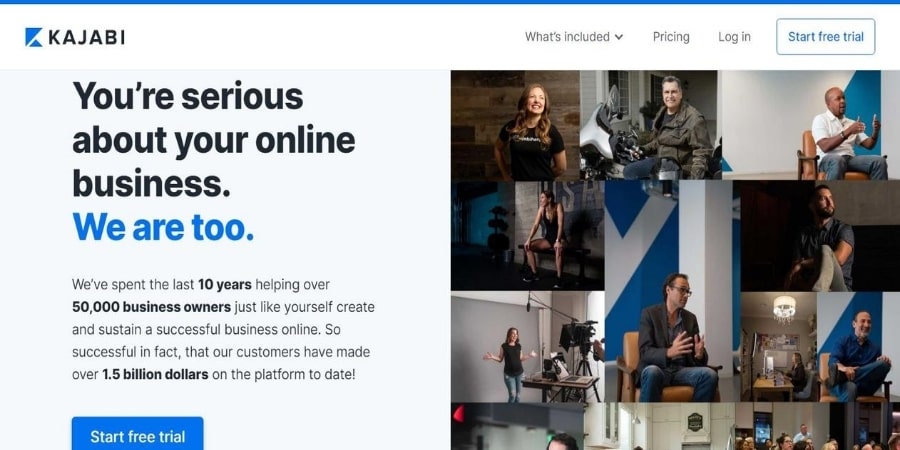Click the blue Start free trial button
This screenshot has width=900, height=450.
138,436
